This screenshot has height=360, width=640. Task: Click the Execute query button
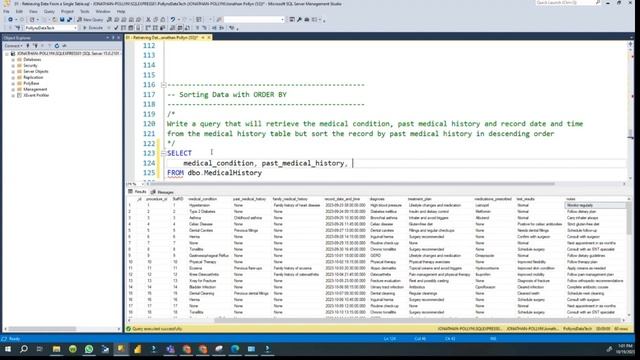point(93,28)
